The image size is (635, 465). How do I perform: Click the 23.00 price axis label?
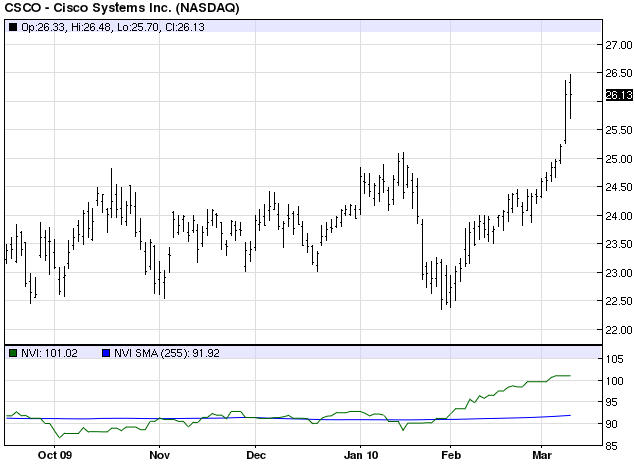click(x=619, y=273)
